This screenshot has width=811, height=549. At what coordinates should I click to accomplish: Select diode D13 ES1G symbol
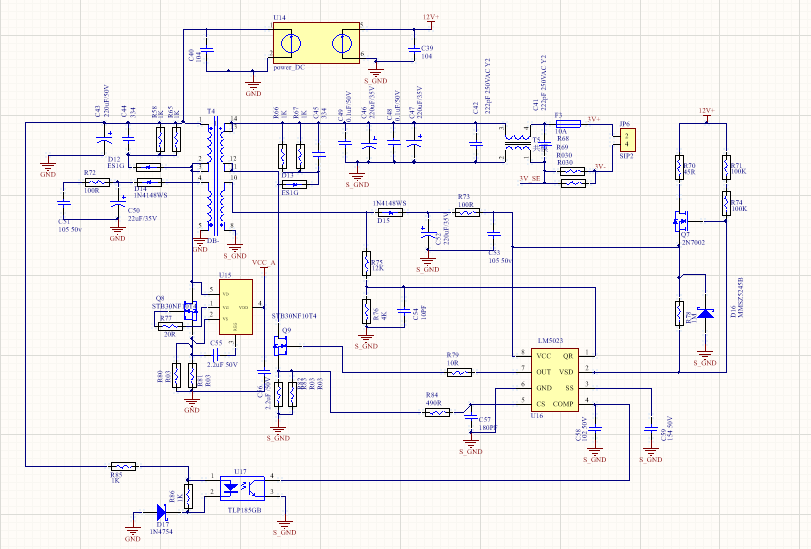point(294,184)
